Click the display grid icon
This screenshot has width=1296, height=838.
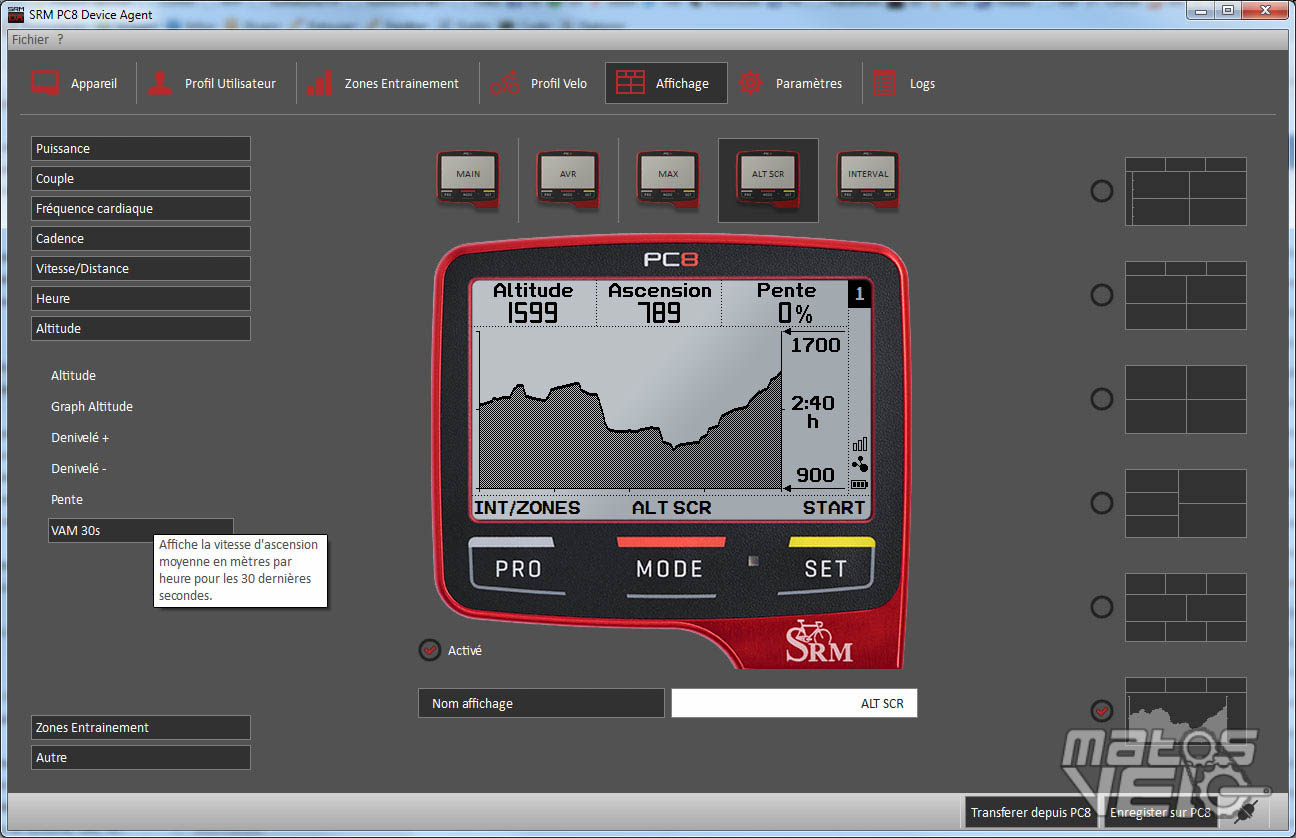(x=630, y=84)
